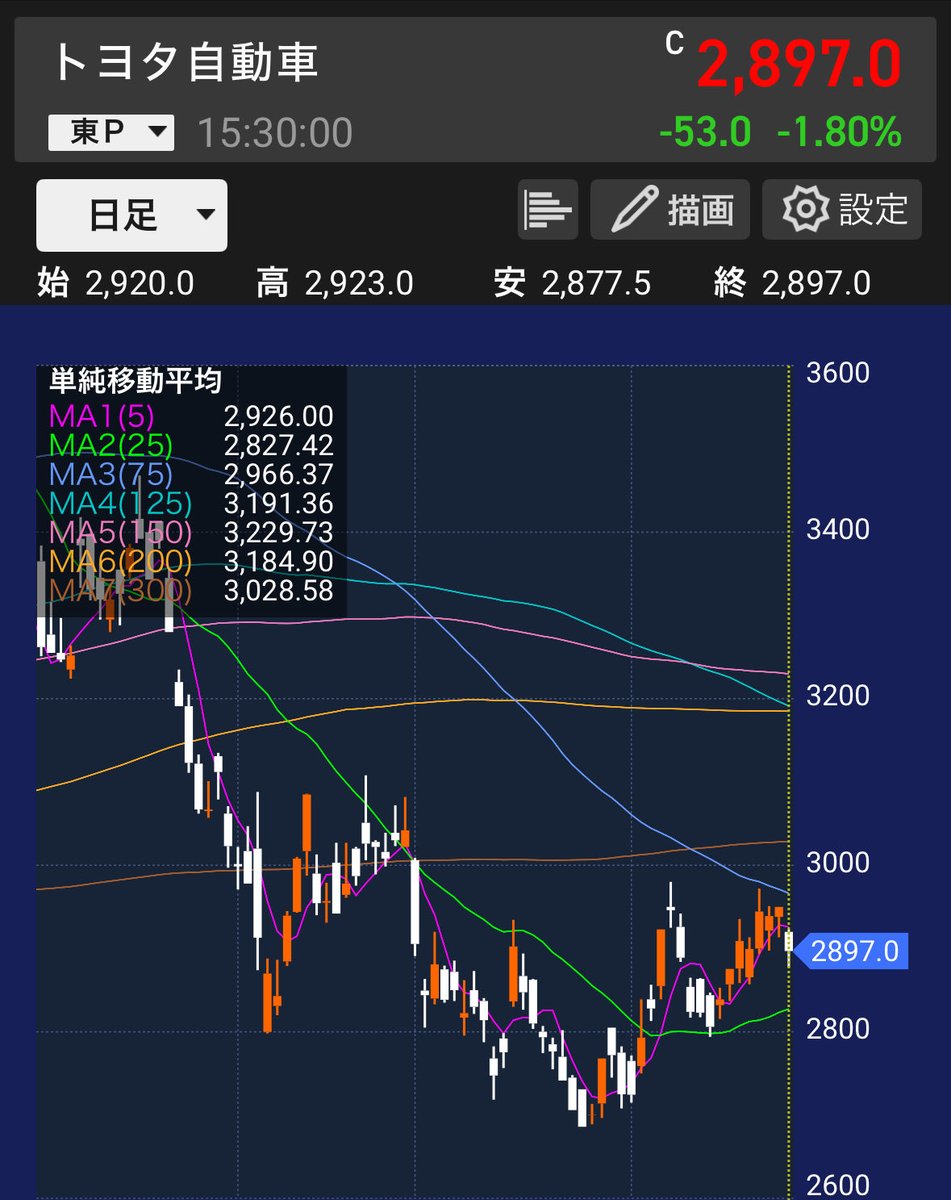The height and width of the screenshot is (1200, 951).
Task: Open 設定 chart settings button
Action: [x=842, y=210]
